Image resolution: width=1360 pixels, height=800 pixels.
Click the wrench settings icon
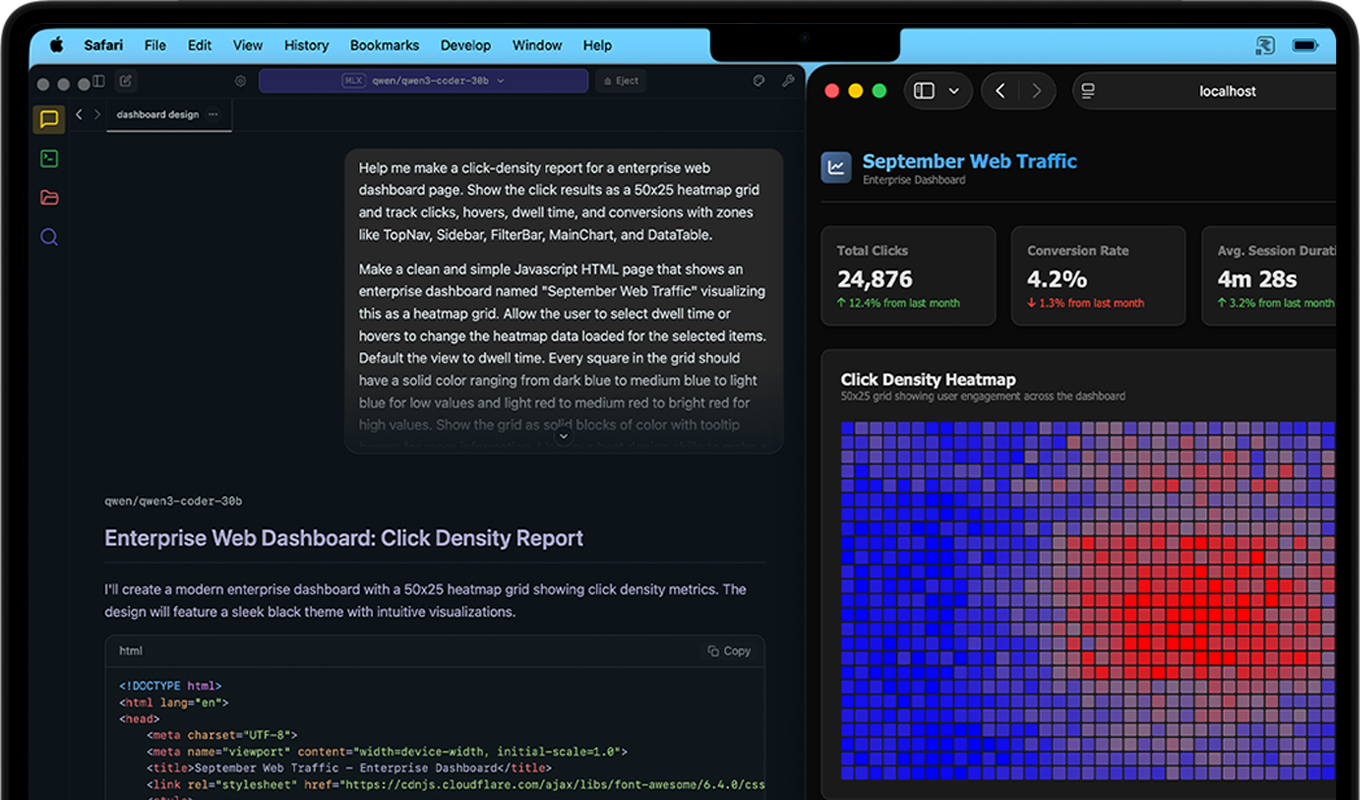point(788,81)
